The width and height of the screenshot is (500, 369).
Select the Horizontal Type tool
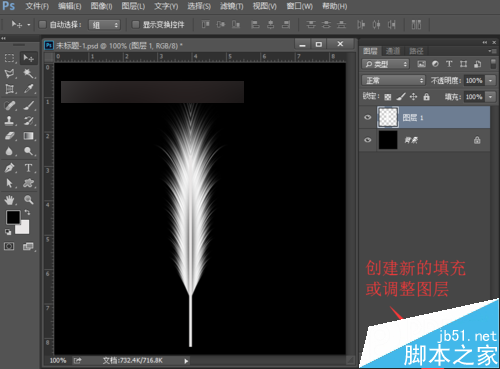tap(28, 168)
